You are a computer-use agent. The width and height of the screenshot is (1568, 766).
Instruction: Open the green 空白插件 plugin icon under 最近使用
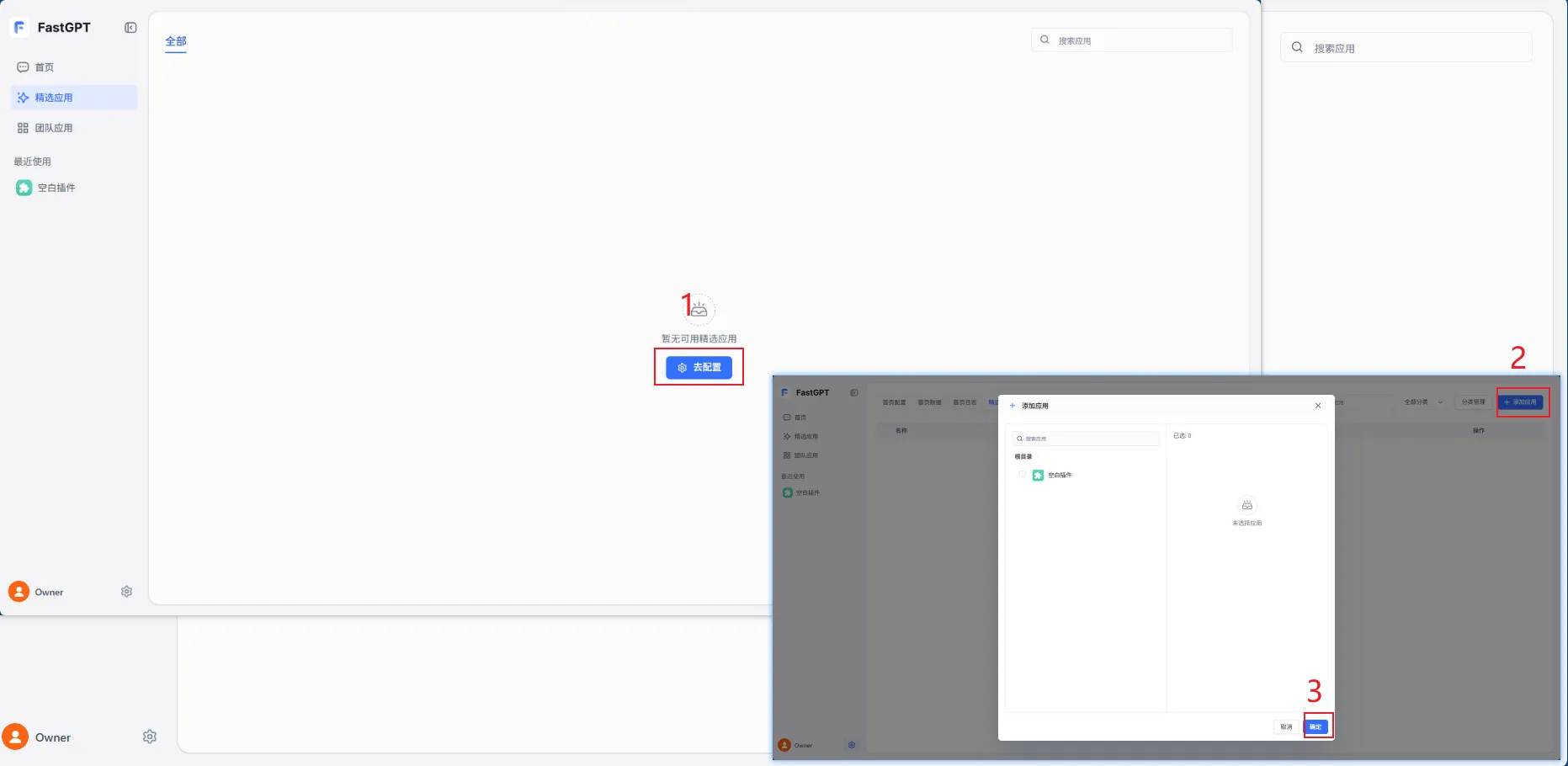24,188
